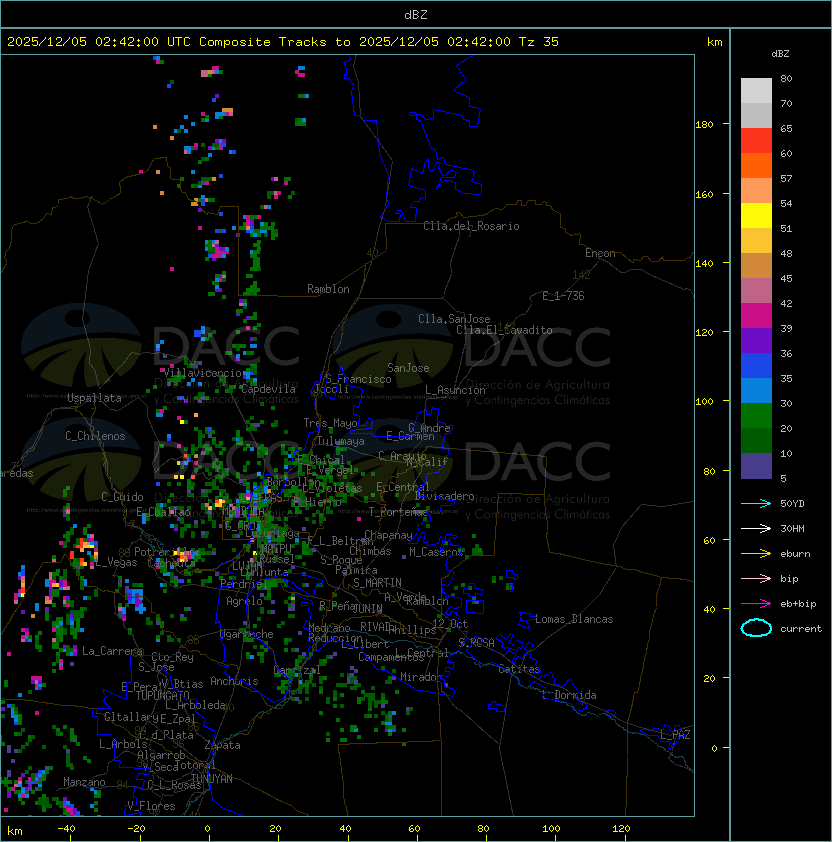Screen dimensions: 832x842
Task: Select the 36 dBZ blue swatch
Action: [x=756, y=366]
